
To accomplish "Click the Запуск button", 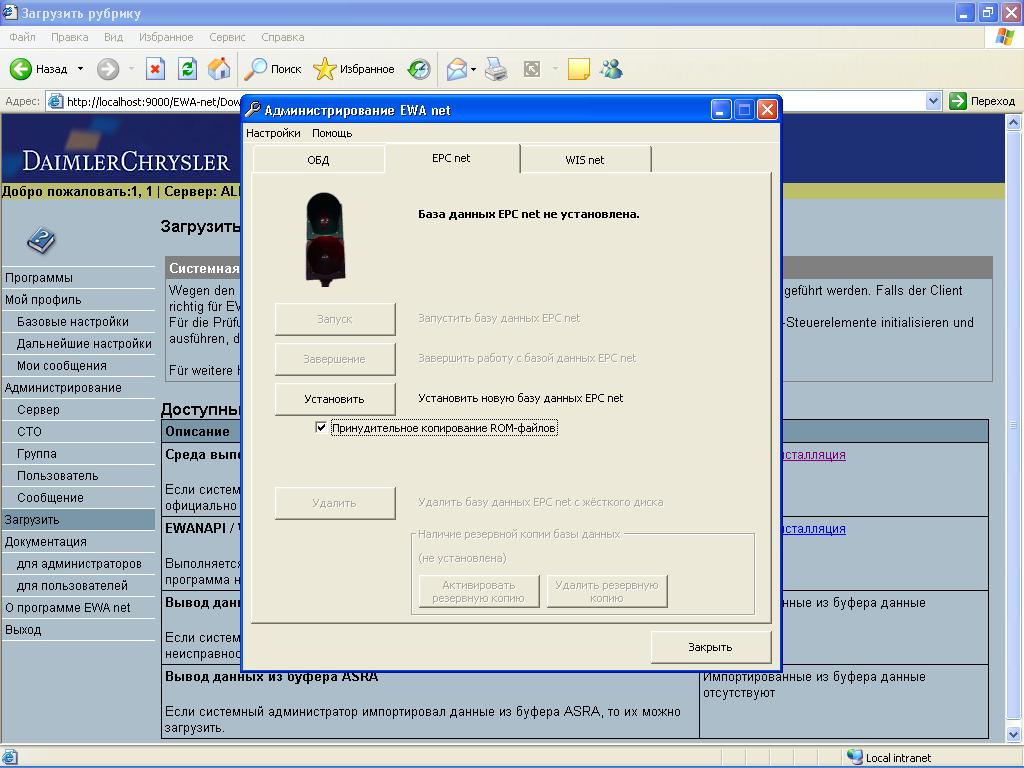I will (334, 319).
